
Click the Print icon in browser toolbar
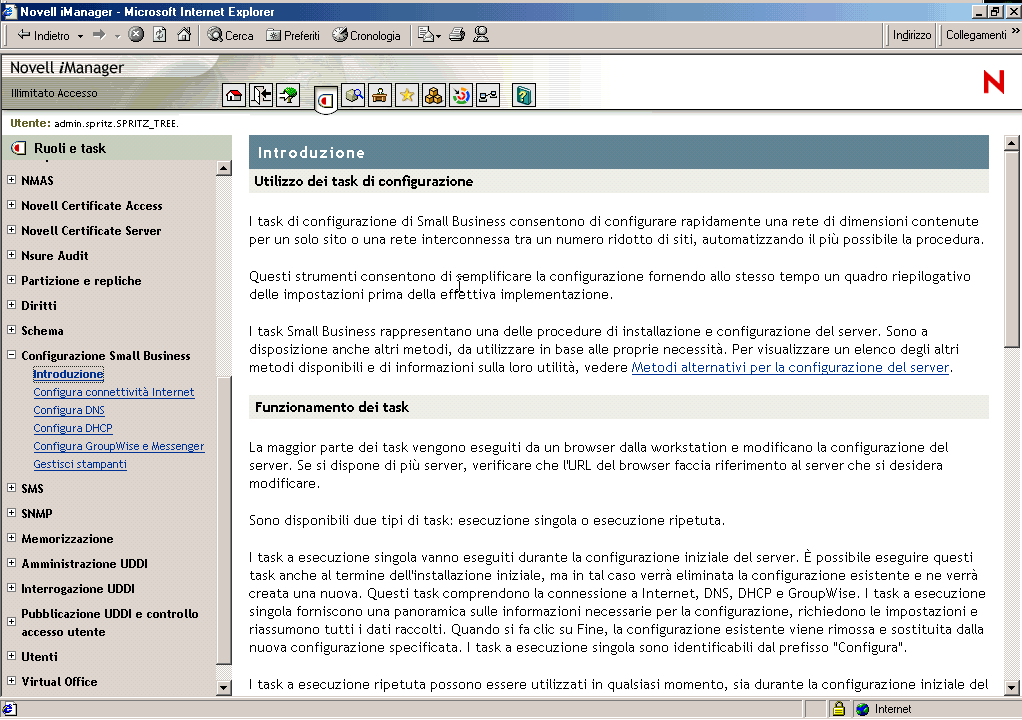point(457,35)
